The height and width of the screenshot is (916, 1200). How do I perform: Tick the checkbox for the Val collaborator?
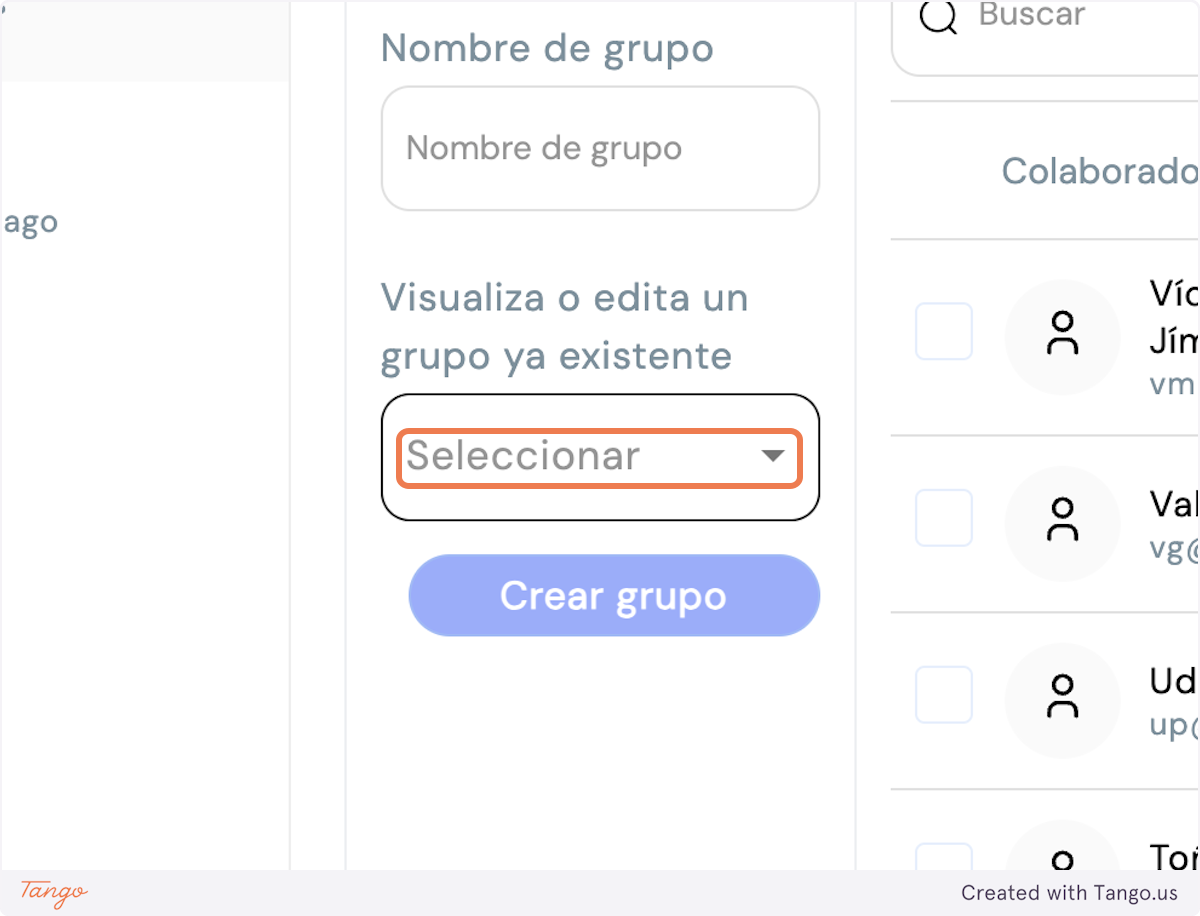click(944, 518)
